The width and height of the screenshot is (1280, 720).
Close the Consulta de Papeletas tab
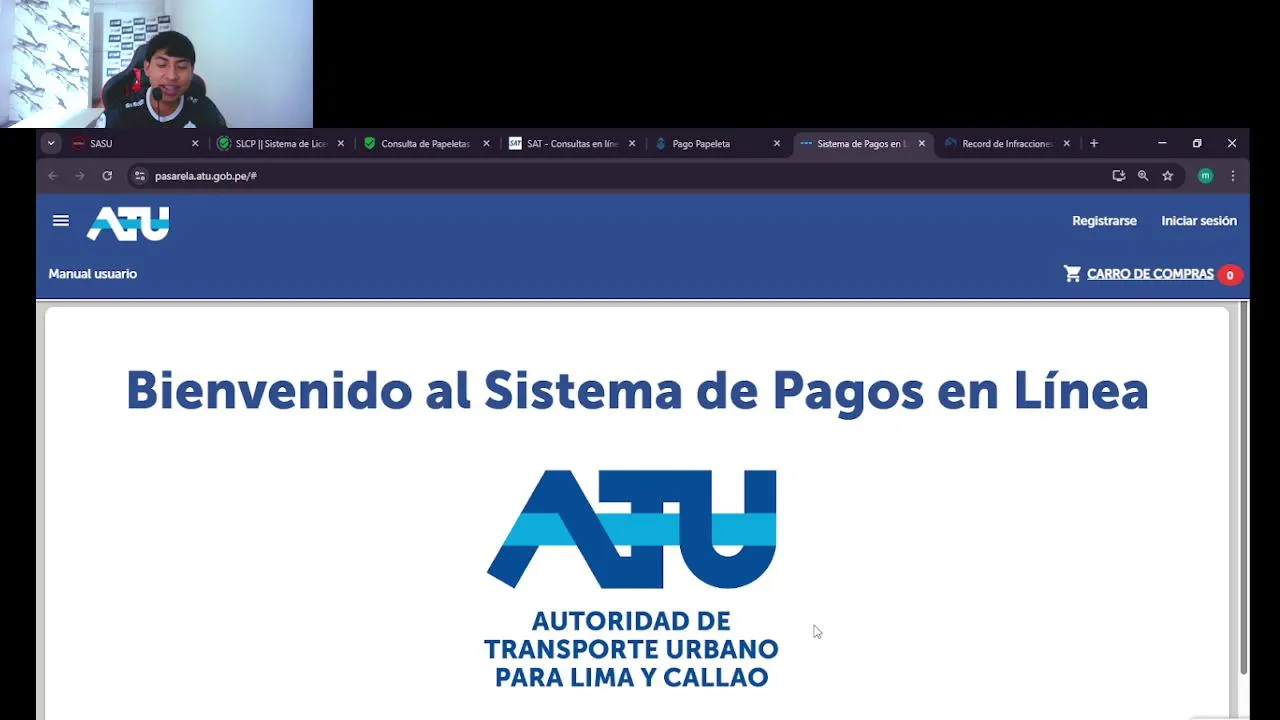[x=487, y=144]
